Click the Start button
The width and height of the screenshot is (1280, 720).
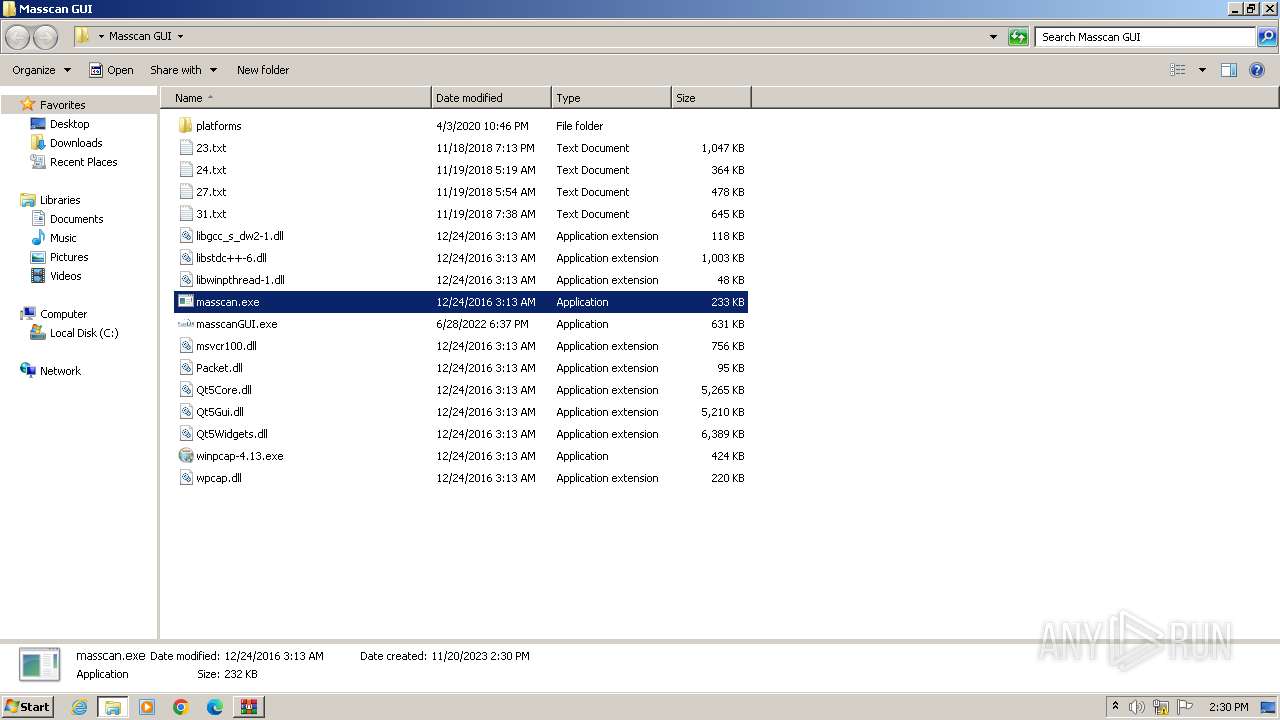click(27, 707)
